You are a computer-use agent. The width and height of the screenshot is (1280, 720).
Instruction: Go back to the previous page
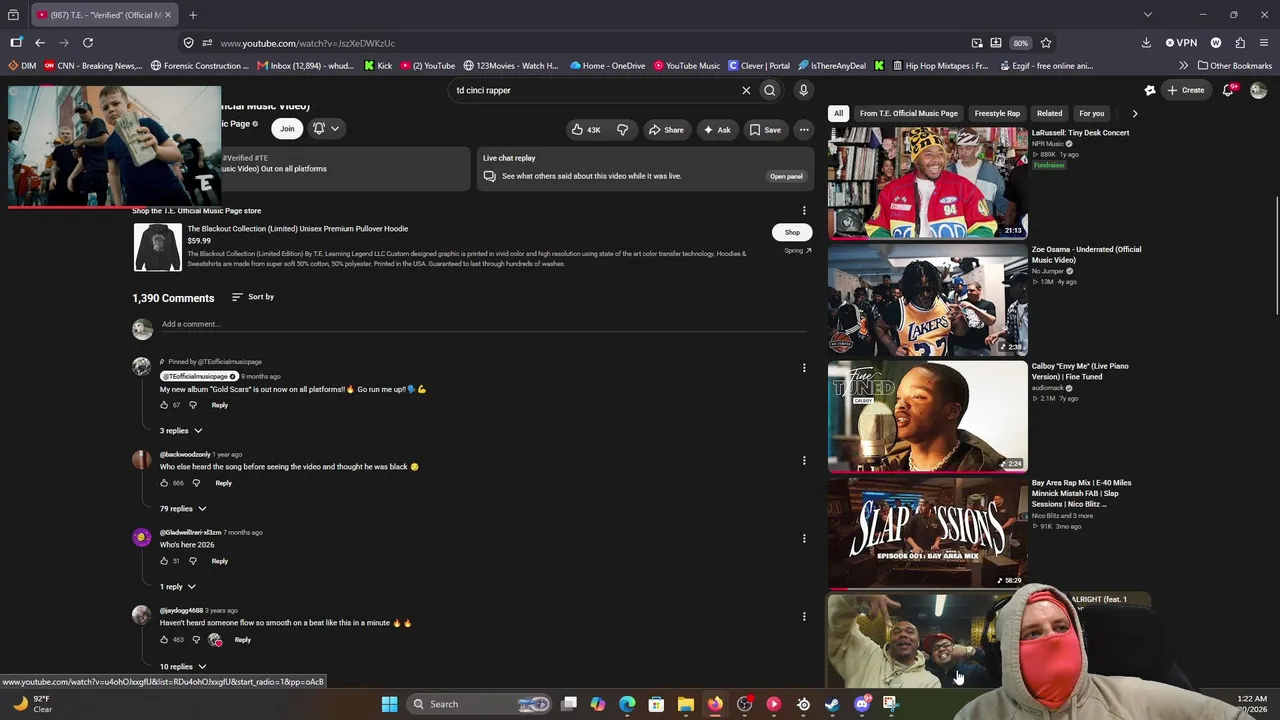click(x=40, y=43)
